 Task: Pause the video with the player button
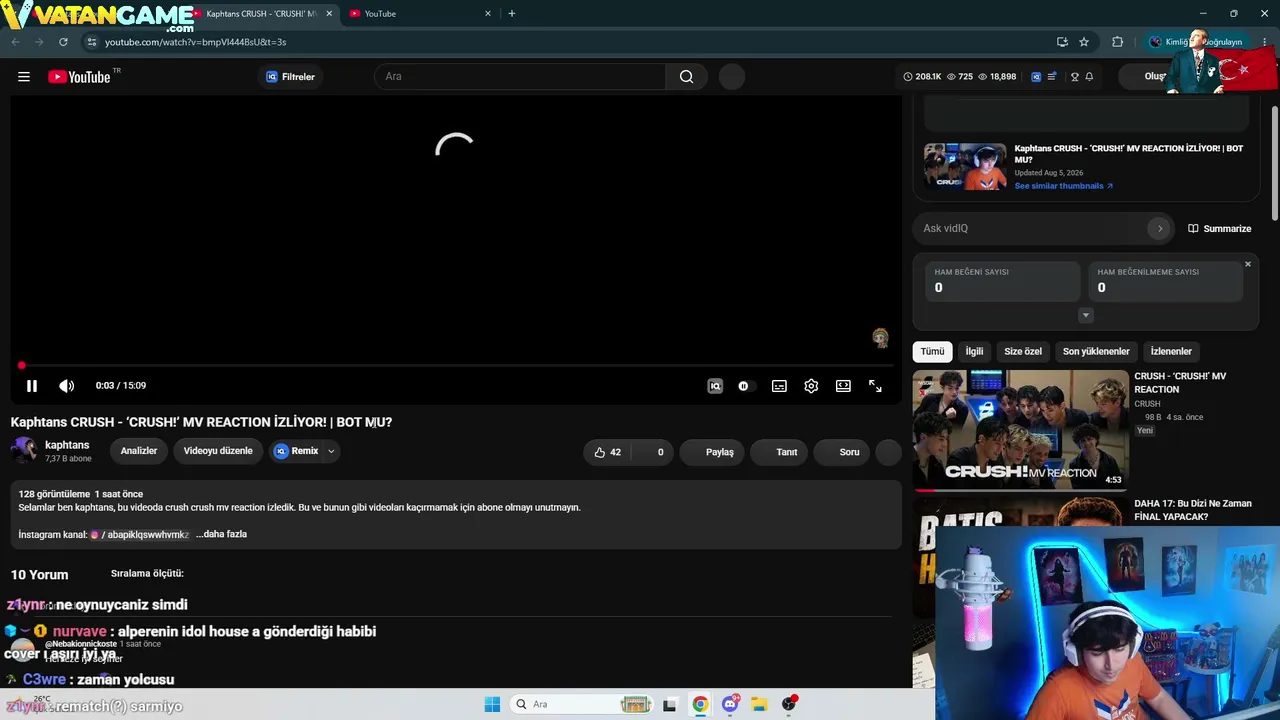pos(32,386)
